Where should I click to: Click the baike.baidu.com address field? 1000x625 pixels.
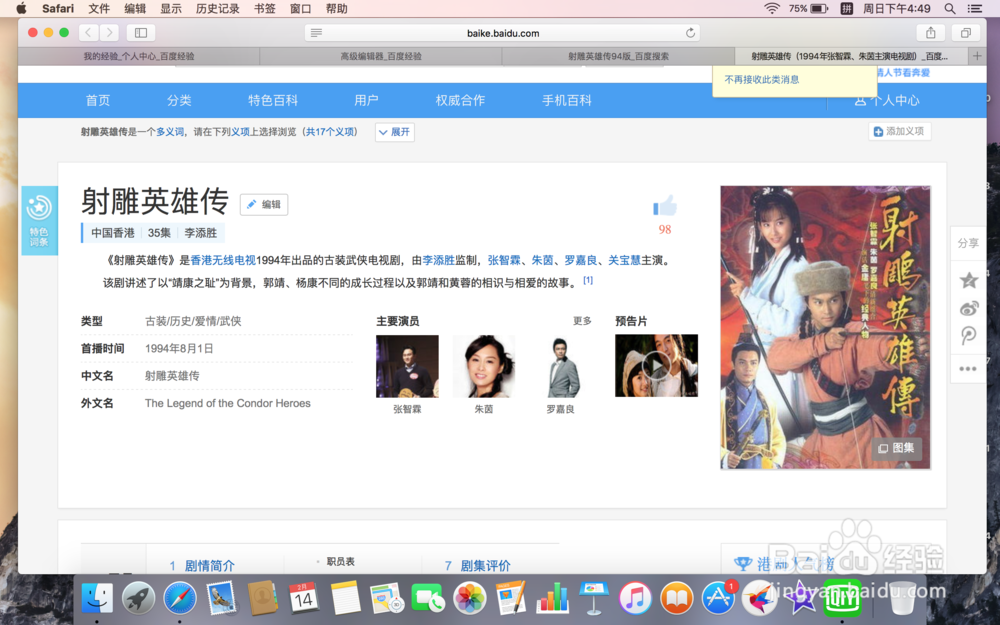(x=503, y=33)
